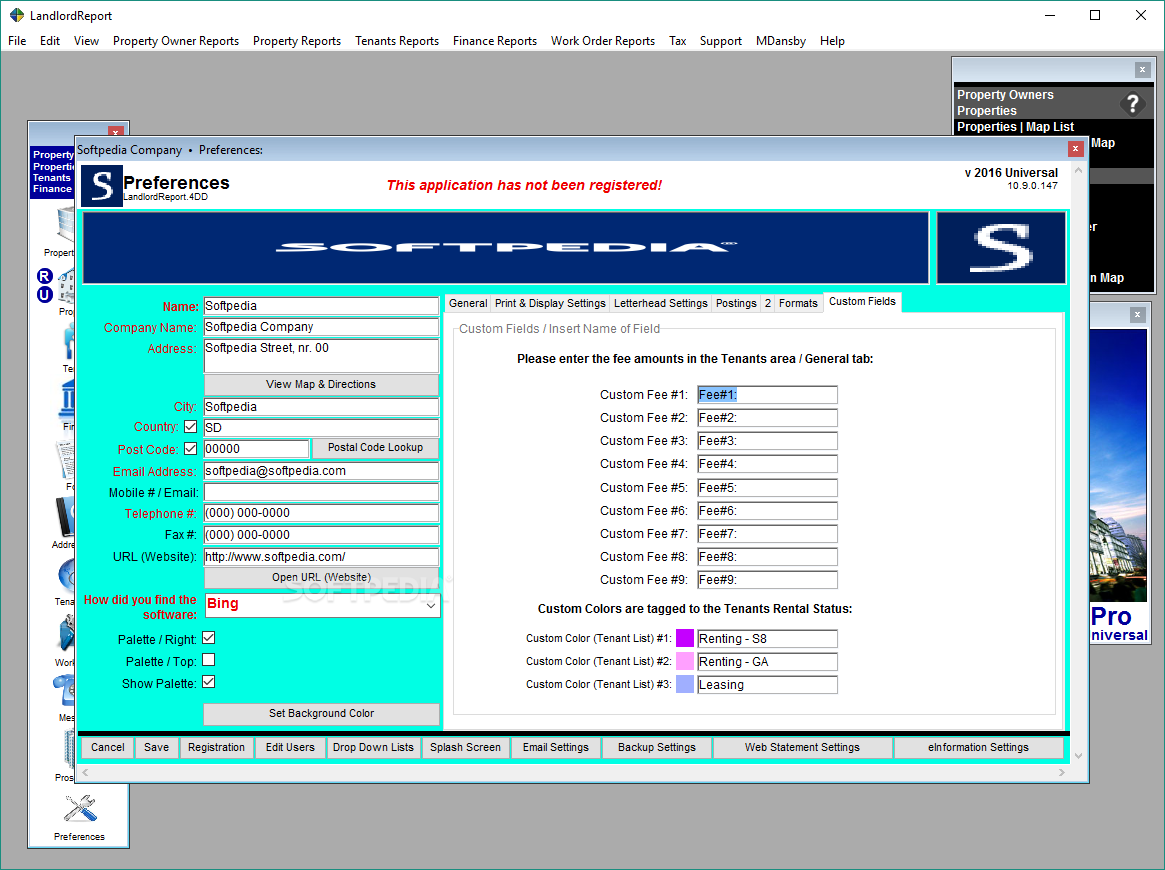Click the View Map & Directions button

(321, 385)
